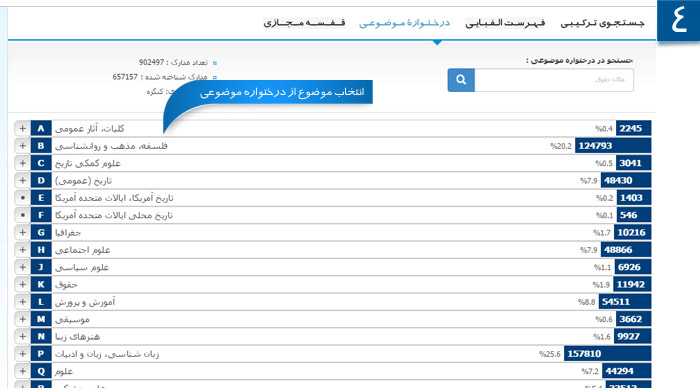Expand row D تاریخ (عمومی)

(22, 181)
